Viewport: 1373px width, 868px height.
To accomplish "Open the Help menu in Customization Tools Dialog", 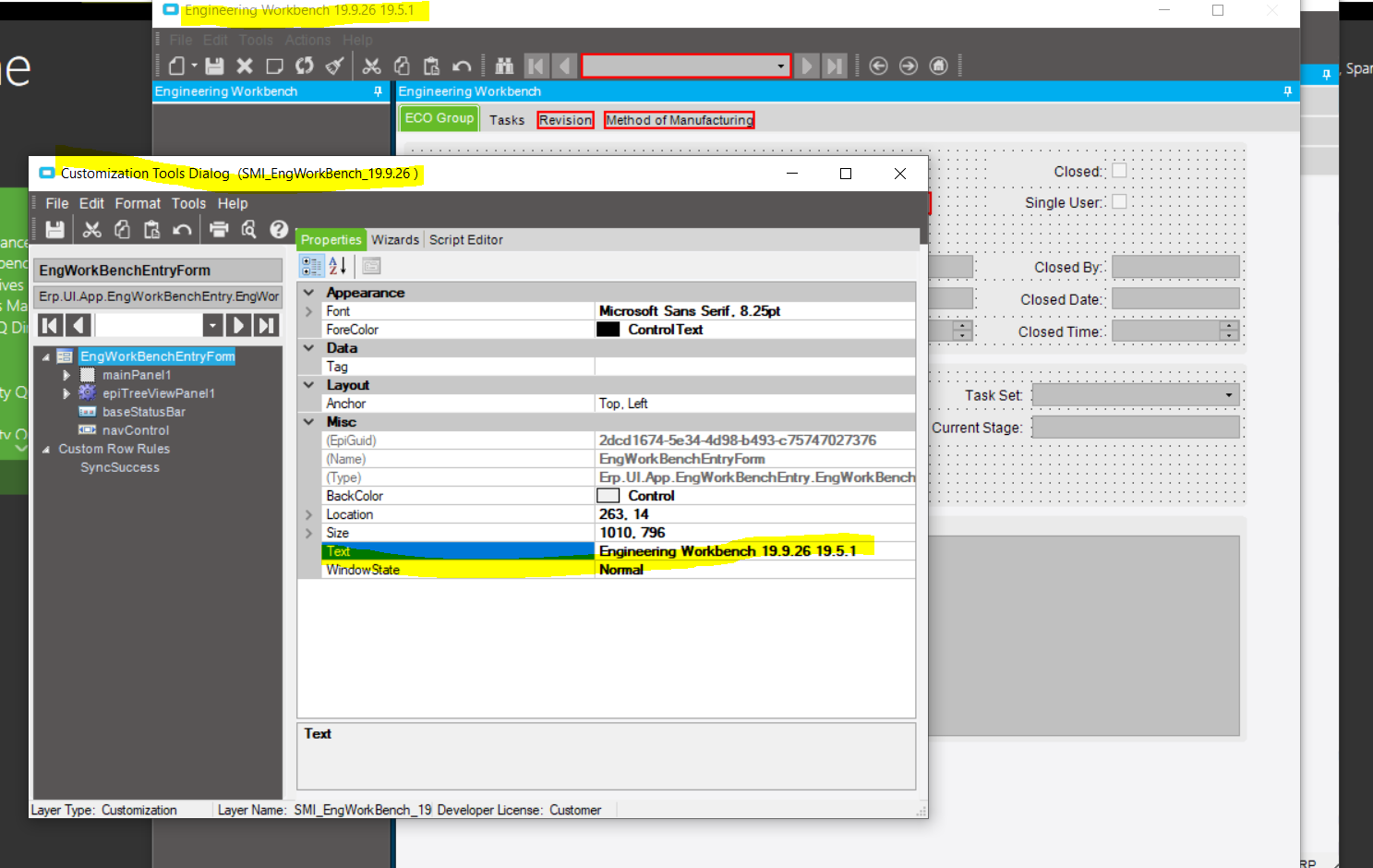I will coord(233,203).
